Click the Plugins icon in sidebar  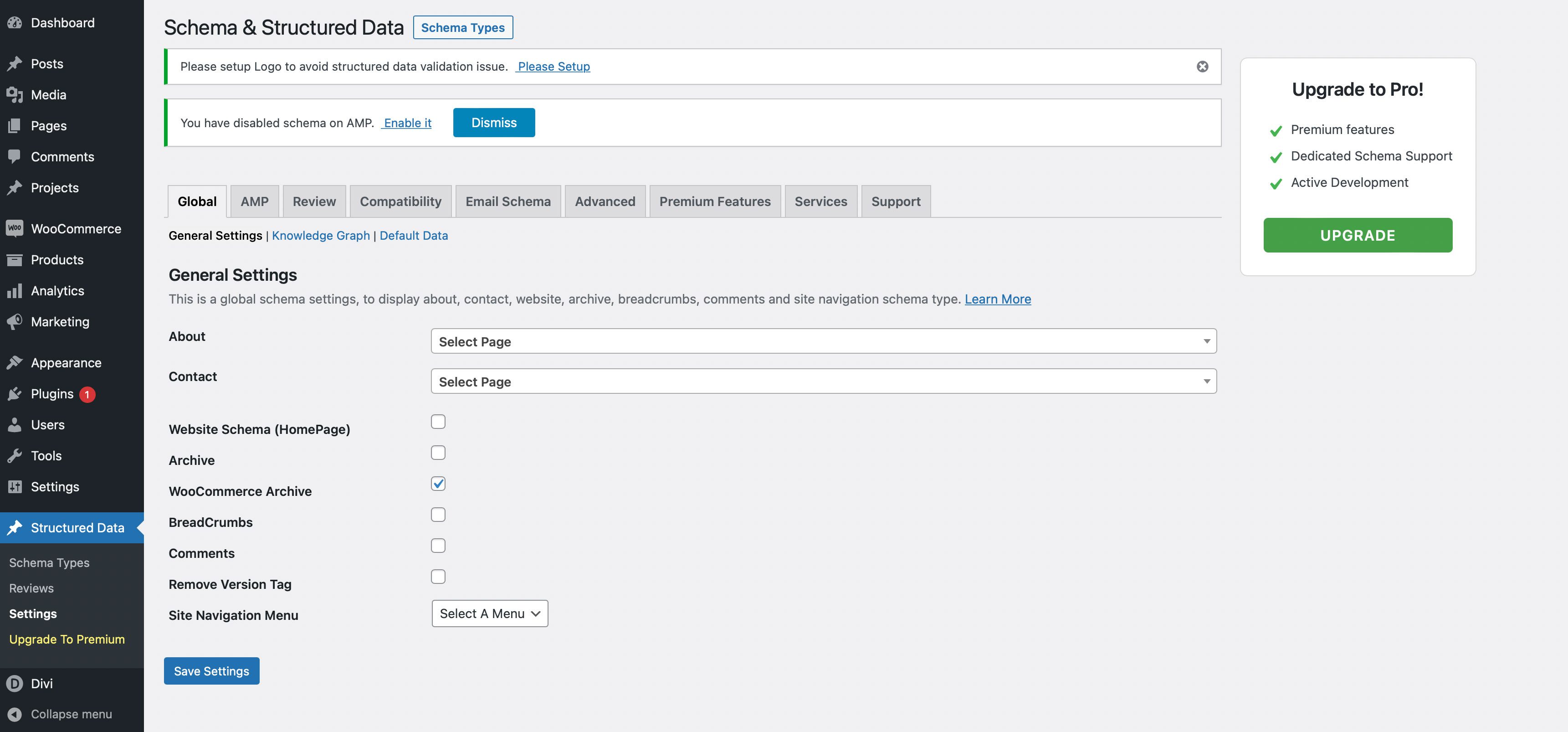point(14,393)
